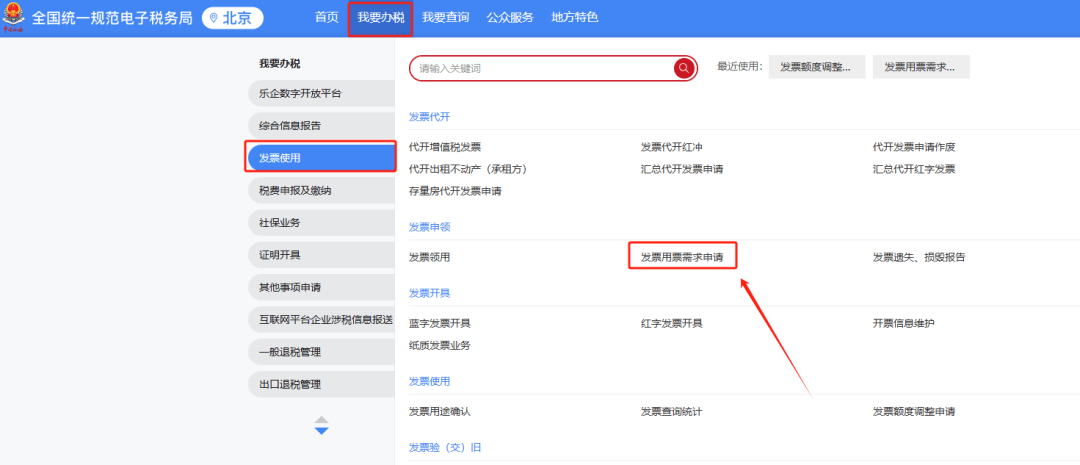Open 乐企数字开放平台 in the sidebar
Screen dimensions: 1080x465
tap(320, 93)
